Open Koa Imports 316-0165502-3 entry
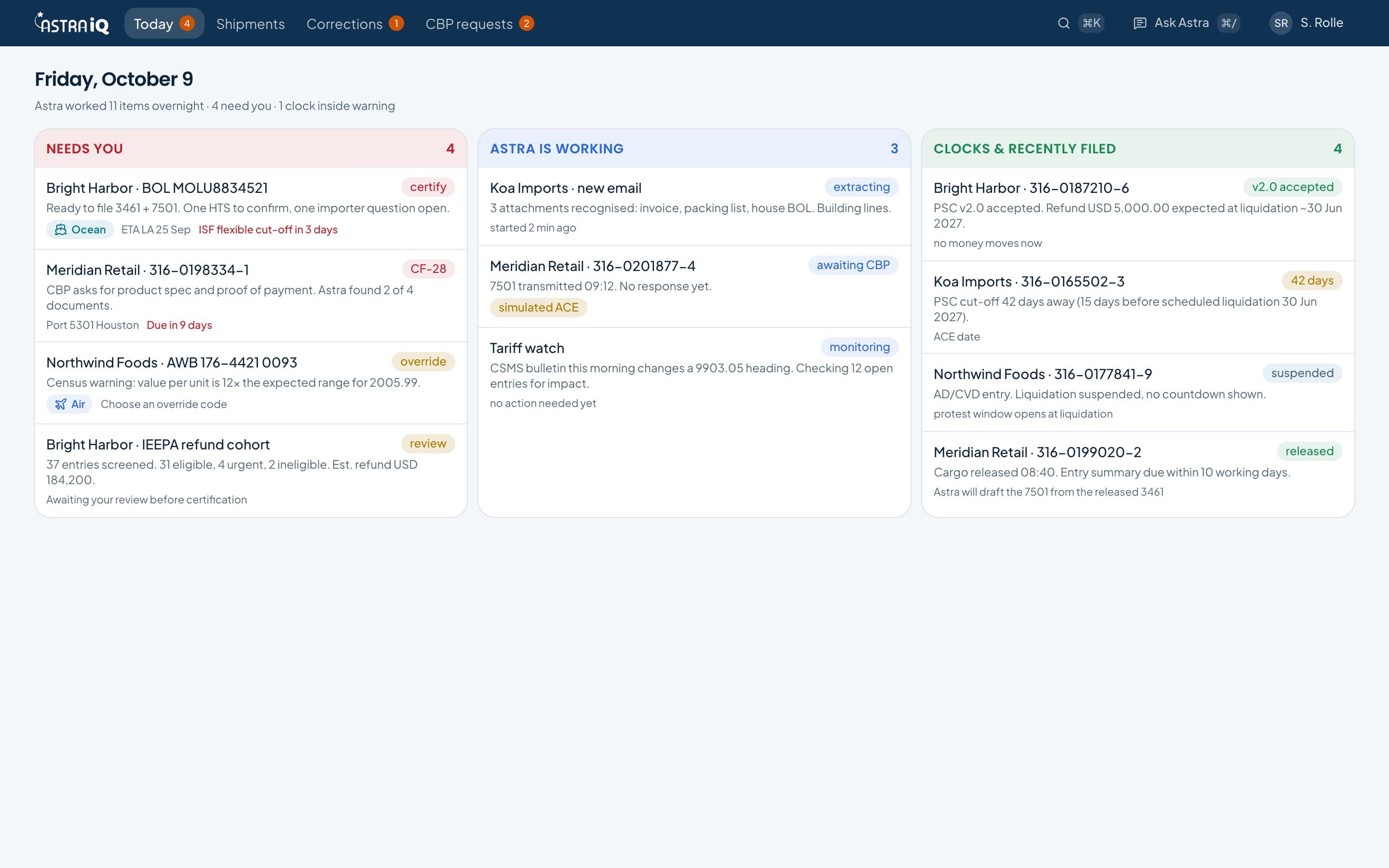 coord(1138,308)
